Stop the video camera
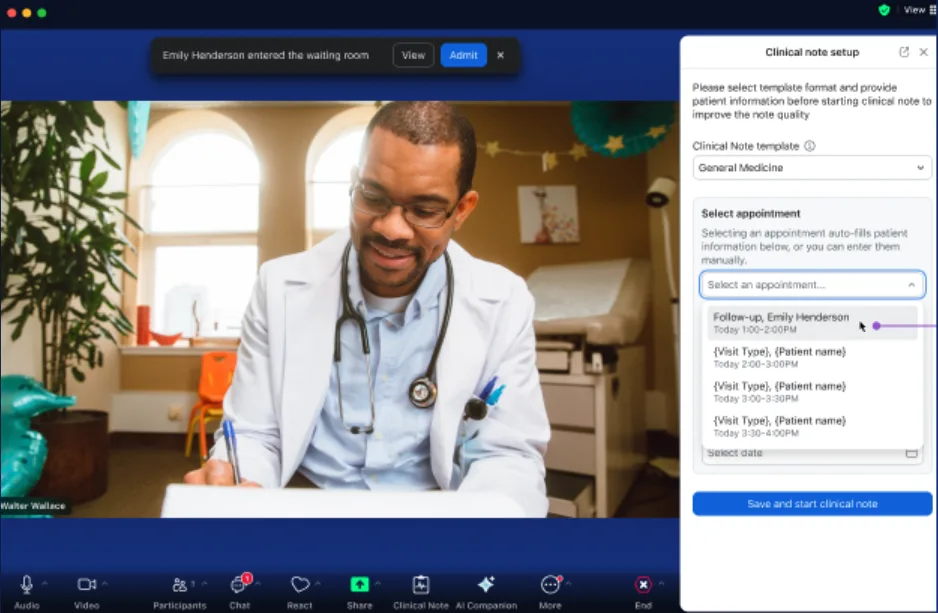Viewport: 938px width, 613px height. click(x=86, y=582)
